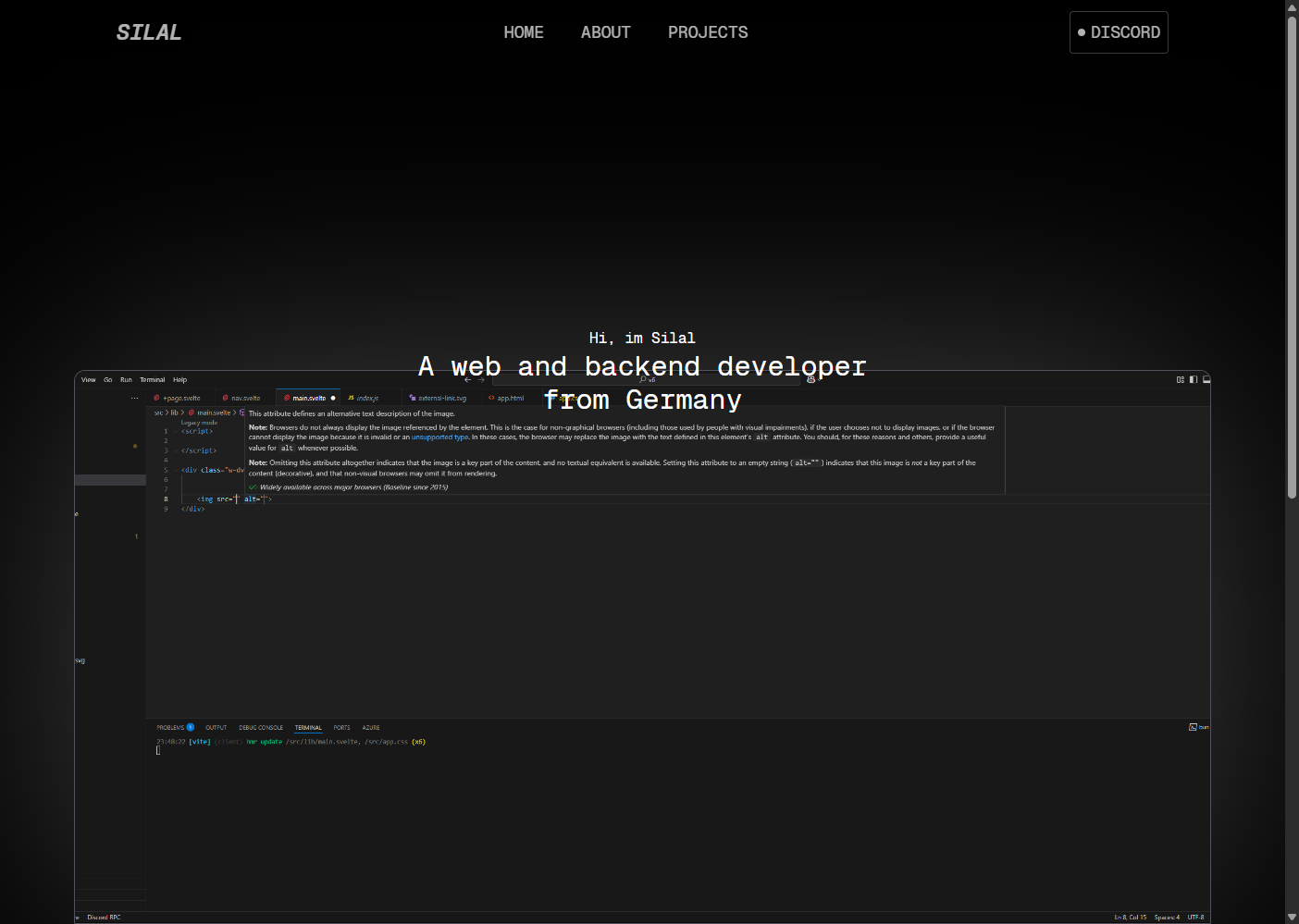Click the search box showing v6
The height and width of the screenshot is (924, 1299).
[x=648, y=379]
